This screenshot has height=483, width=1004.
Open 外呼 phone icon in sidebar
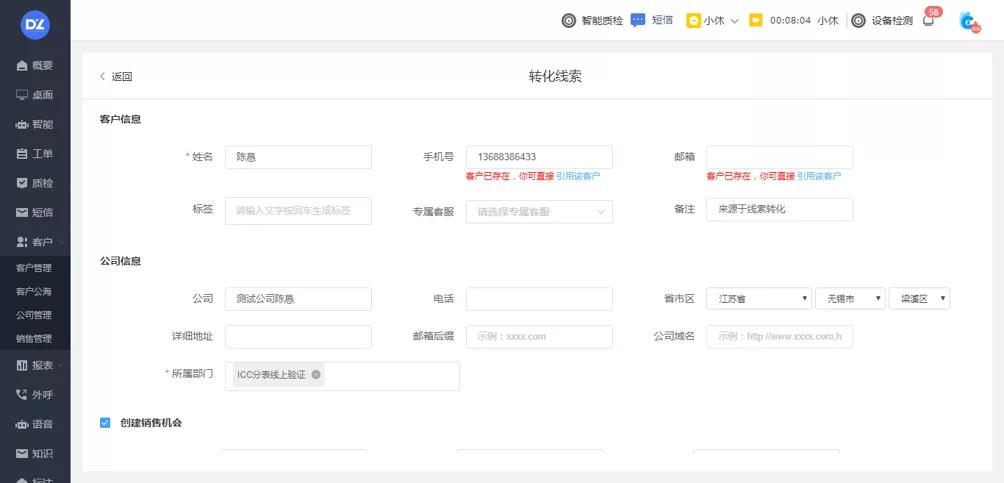35,395
